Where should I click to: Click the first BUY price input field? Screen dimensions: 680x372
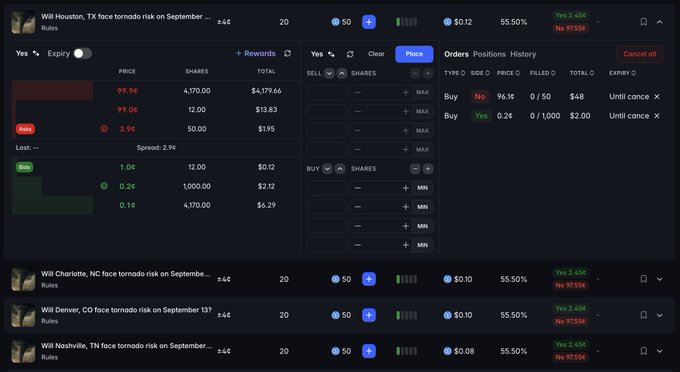(x=327, y=188)
